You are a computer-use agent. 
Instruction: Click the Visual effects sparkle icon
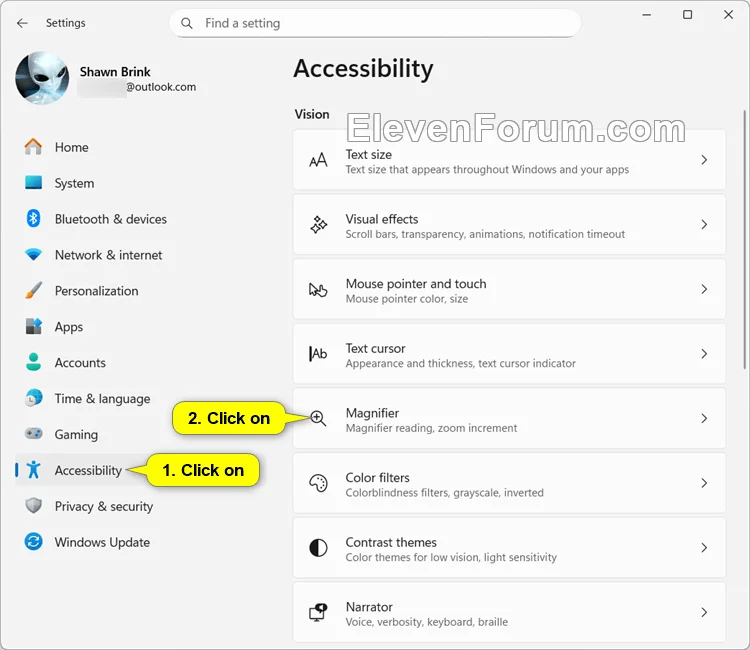pyautogui.click(x=318, y=225)
